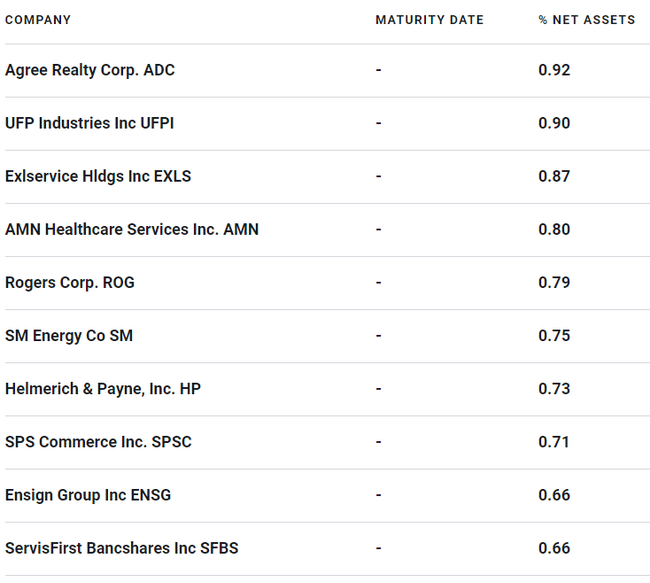Click the 0.92 net assets value

click(x=554, y=70)
